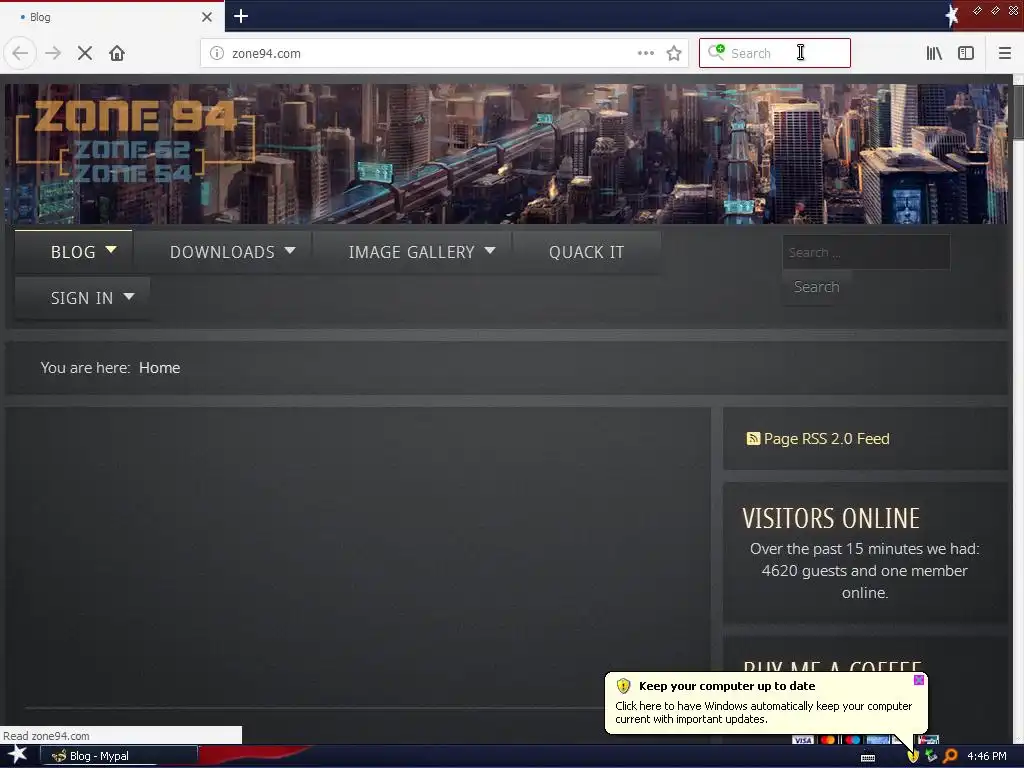1024x768 pixels.
Task: Open page actions three-dot menu
Action: tap(645, 53)
